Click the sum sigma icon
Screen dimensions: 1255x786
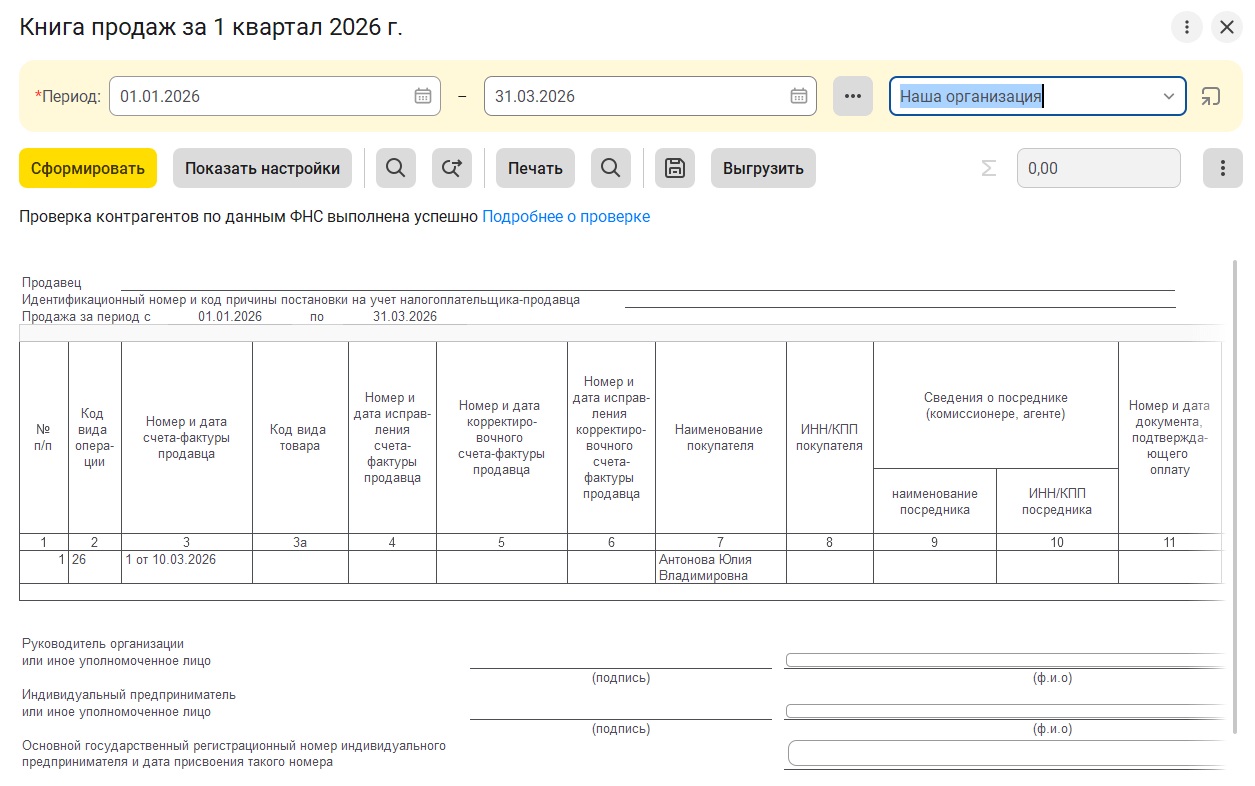(x=988, y=168)
